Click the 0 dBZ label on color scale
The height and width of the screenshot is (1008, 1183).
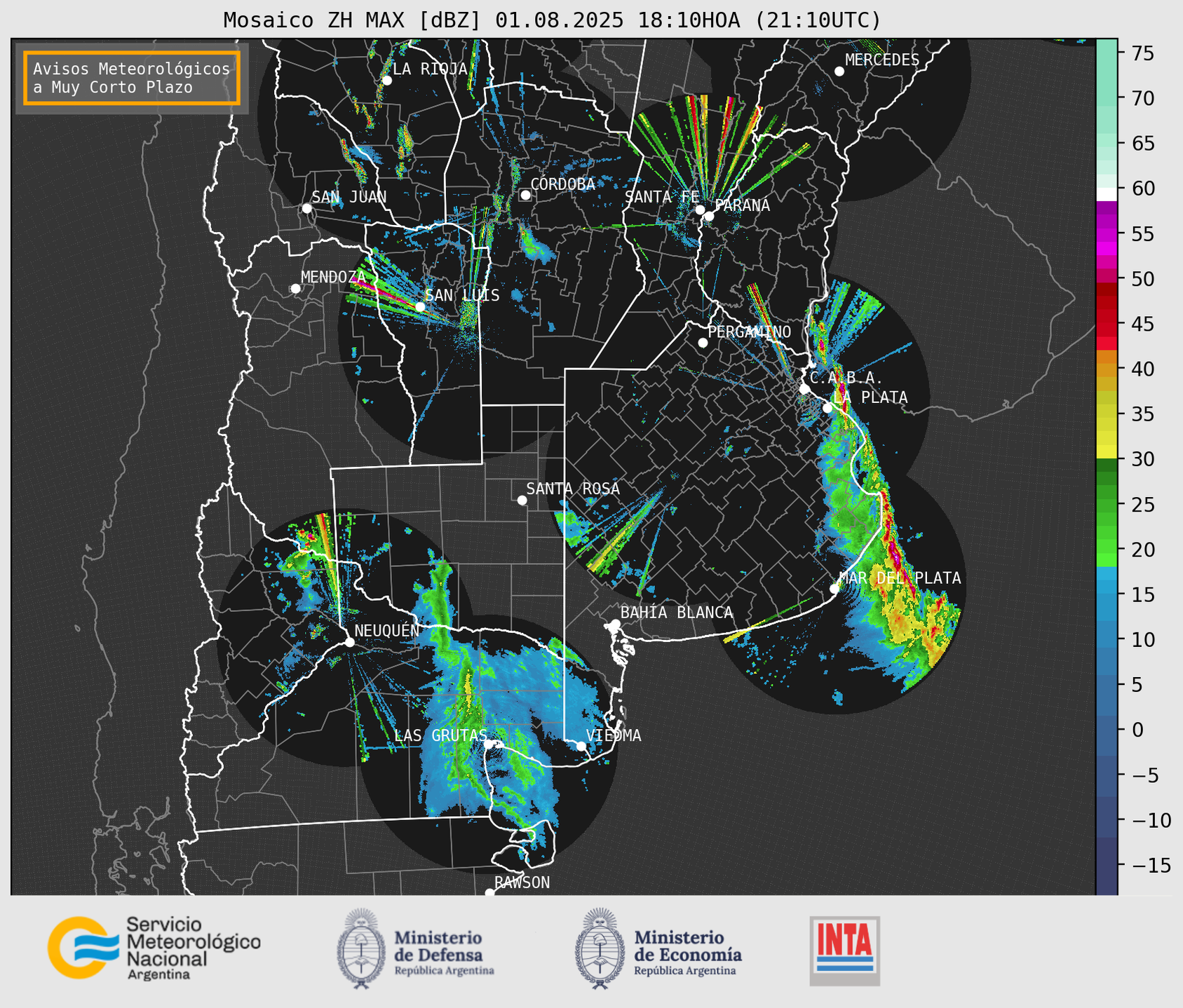click(1137, 730)
